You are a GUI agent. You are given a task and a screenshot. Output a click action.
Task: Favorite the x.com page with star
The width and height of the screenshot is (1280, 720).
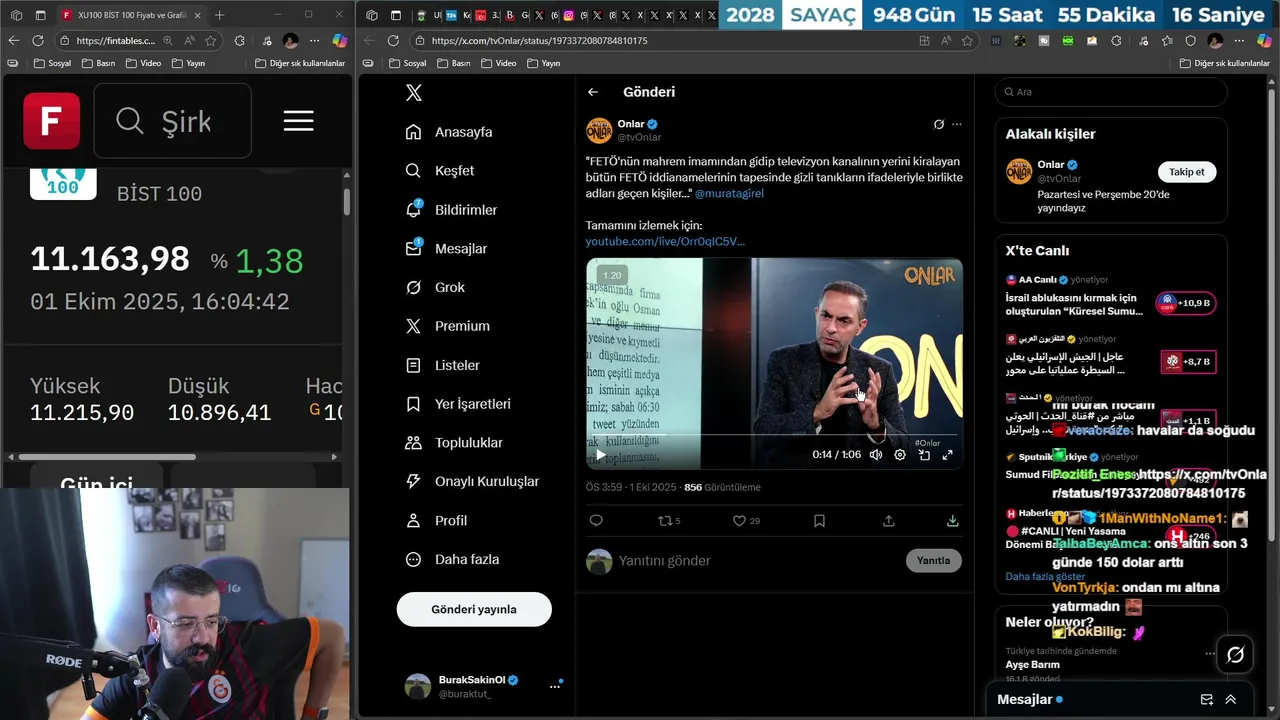click(x=967, y=41)
